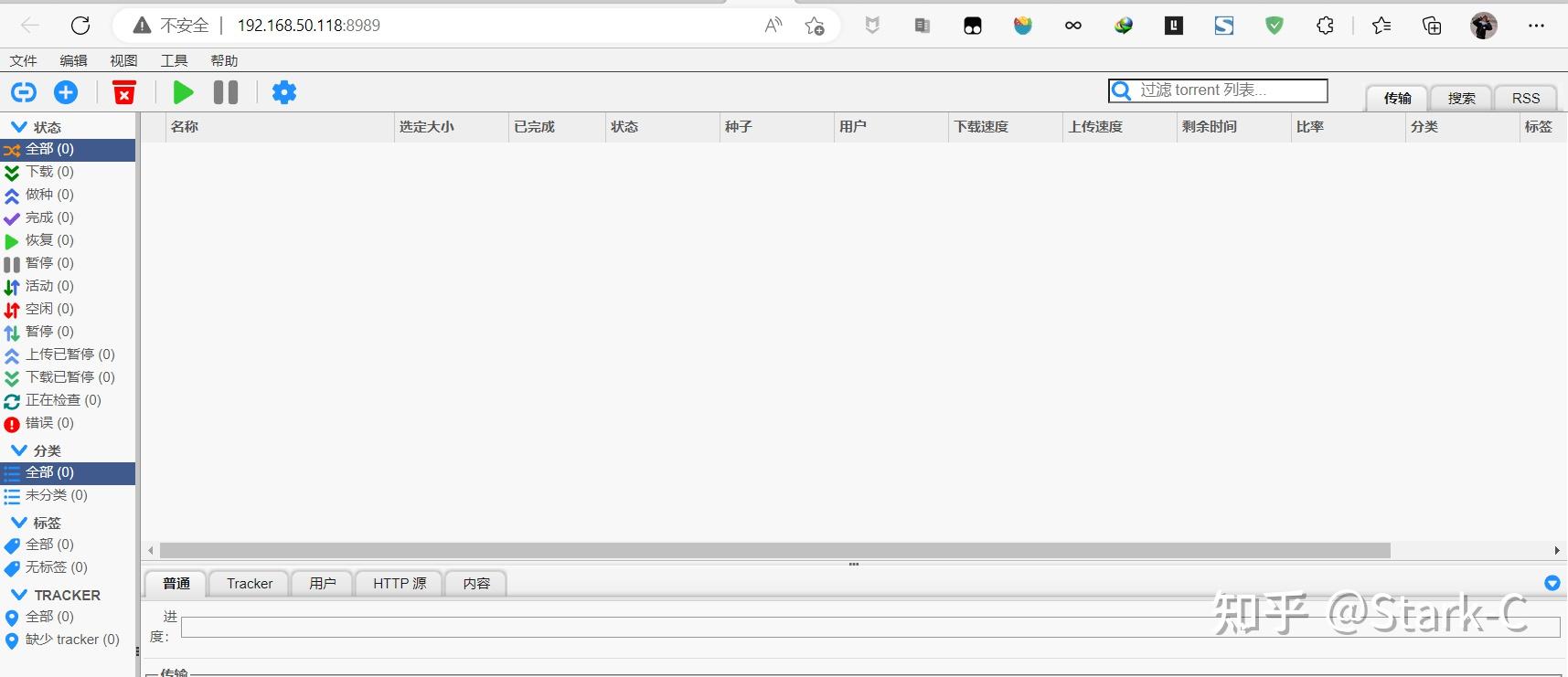This screenshot has height=677, width=1568.
Task: Click the red delete torrent icon
Action: click(x=124, y=92)
